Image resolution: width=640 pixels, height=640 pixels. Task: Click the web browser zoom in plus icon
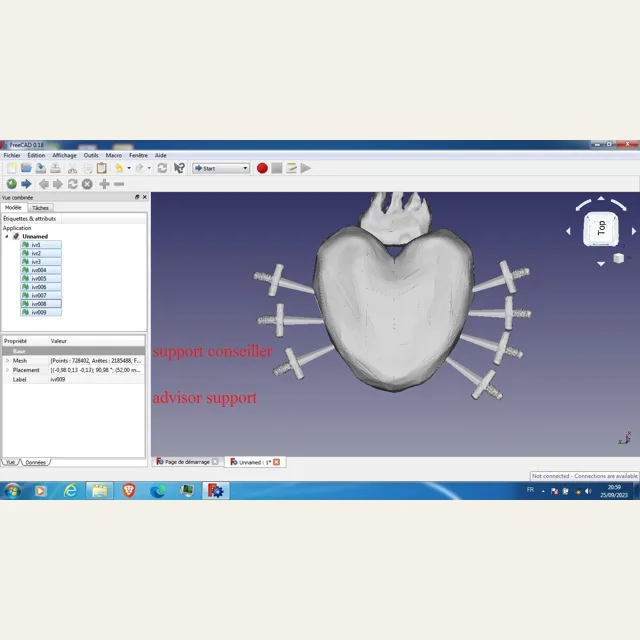pos(104,184)
